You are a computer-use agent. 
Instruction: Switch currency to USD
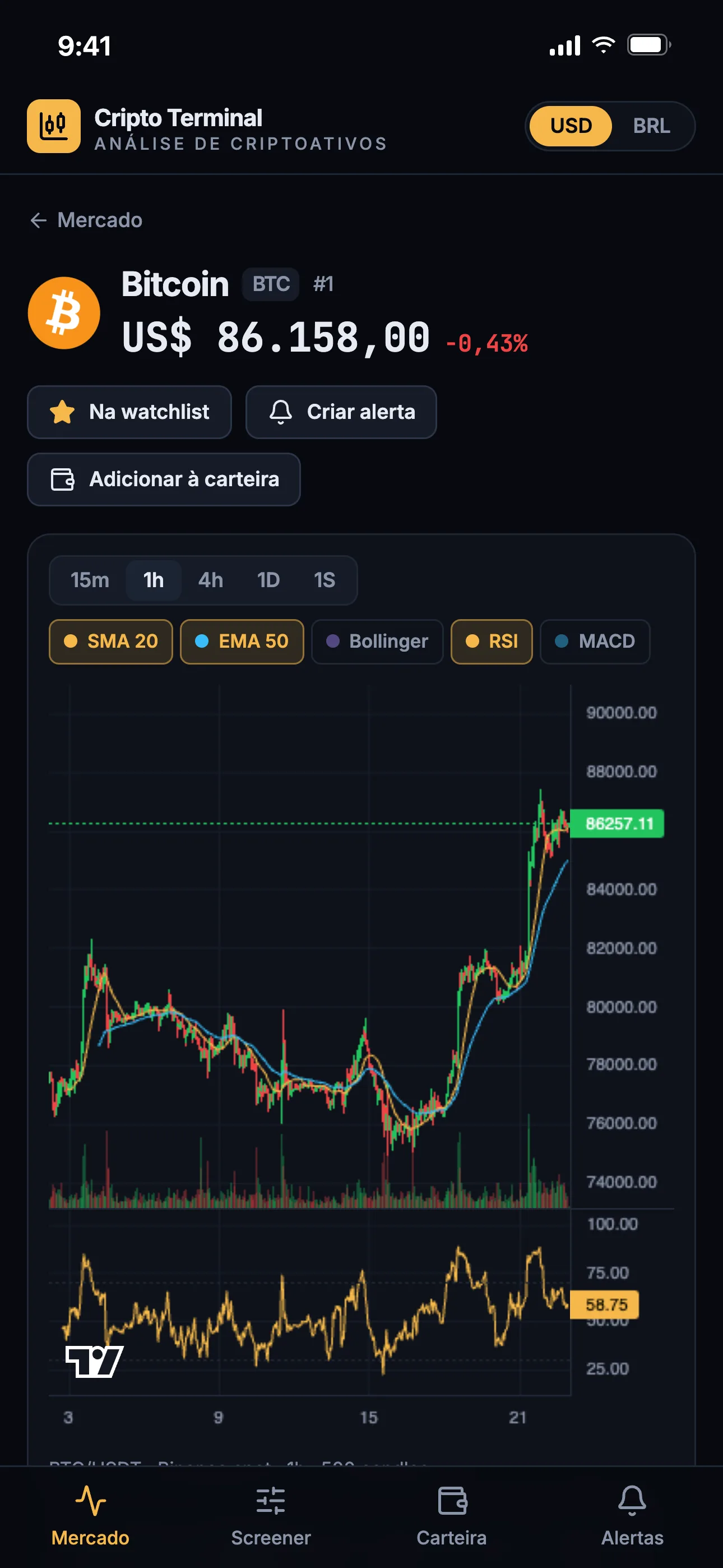pyautogui.click(x=571, y=126)
